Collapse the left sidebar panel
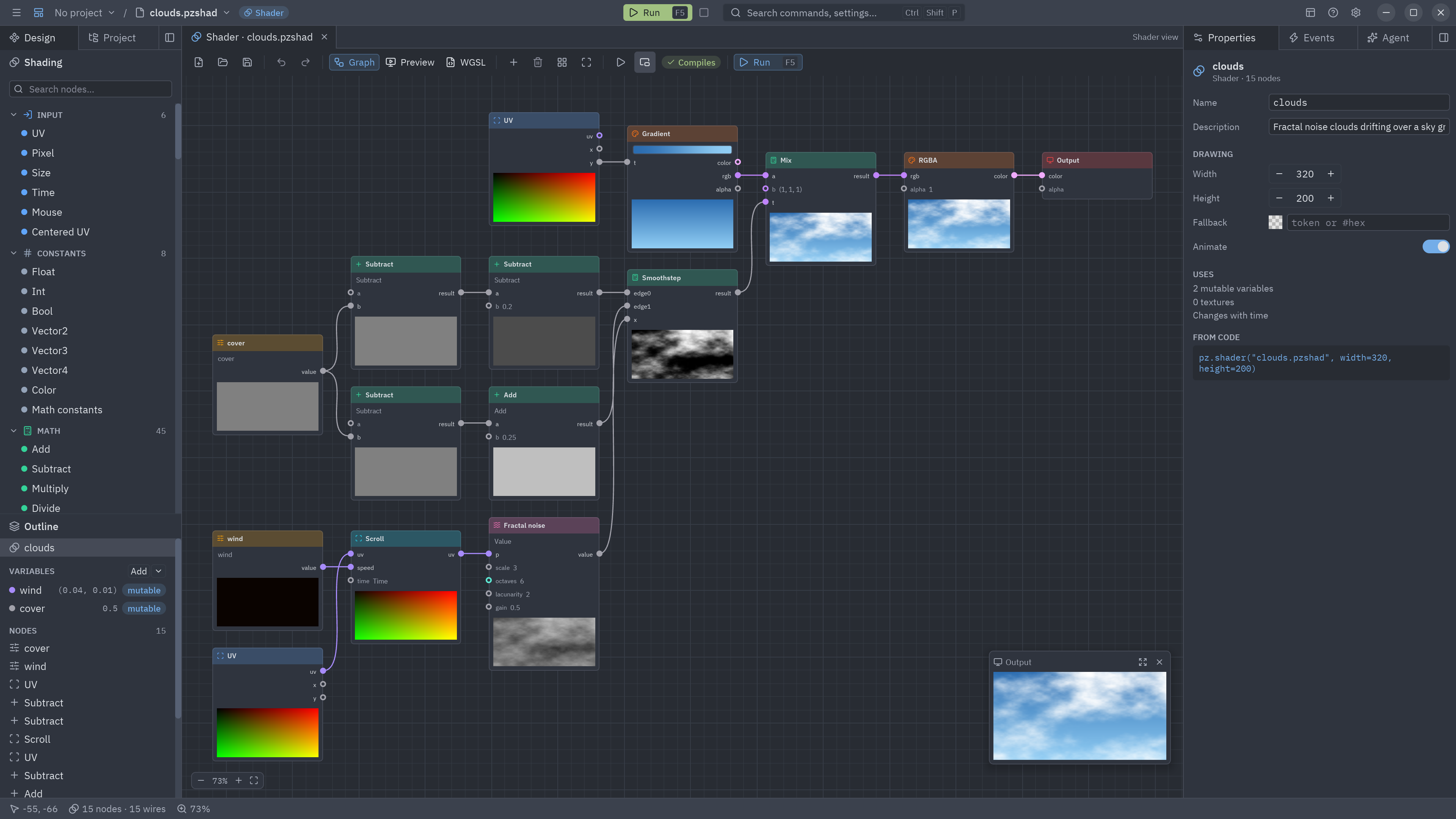This screenshot has width=1456, height=819. 169,37
